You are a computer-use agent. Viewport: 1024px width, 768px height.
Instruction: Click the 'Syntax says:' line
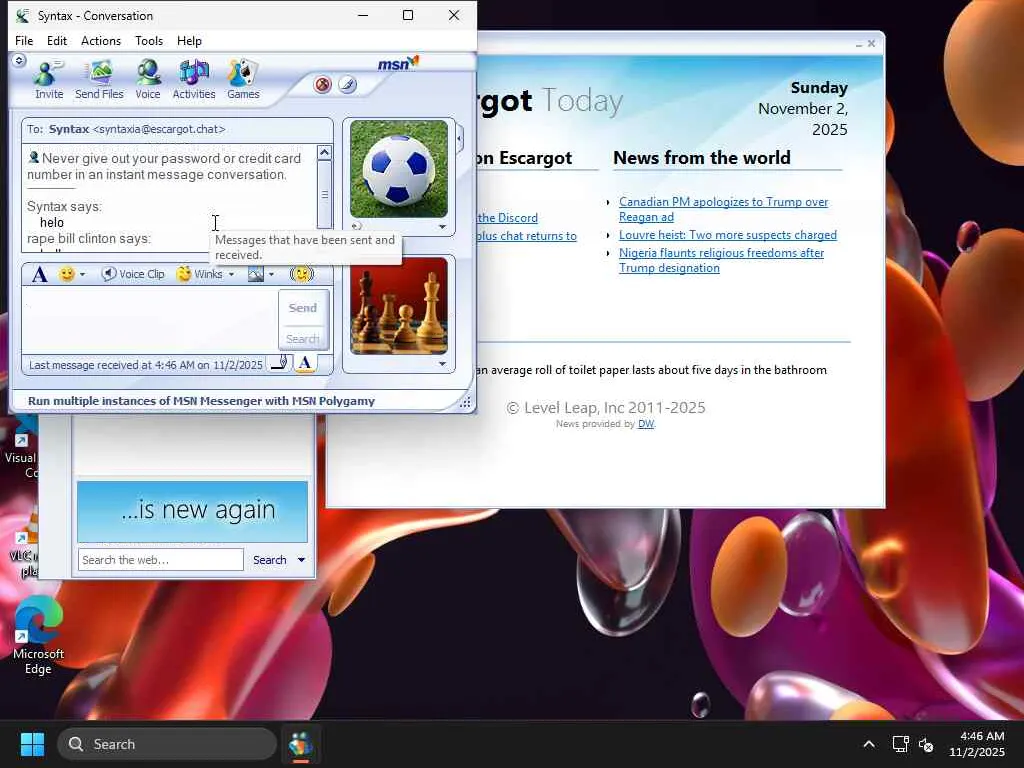coord(64,206)
